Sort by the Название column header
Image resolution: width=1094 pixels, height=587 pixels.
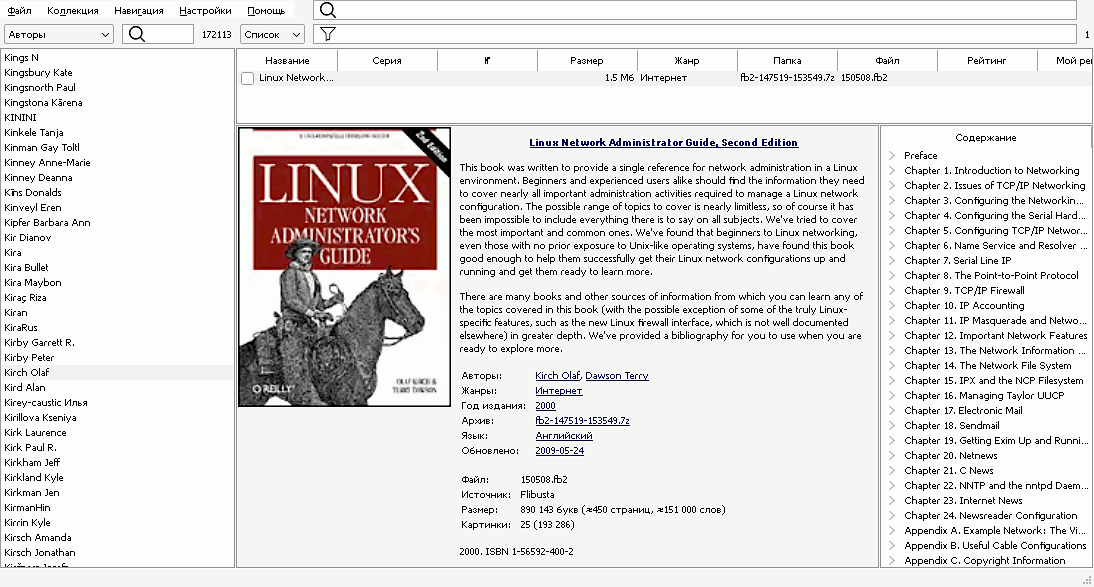coord(287,61)
